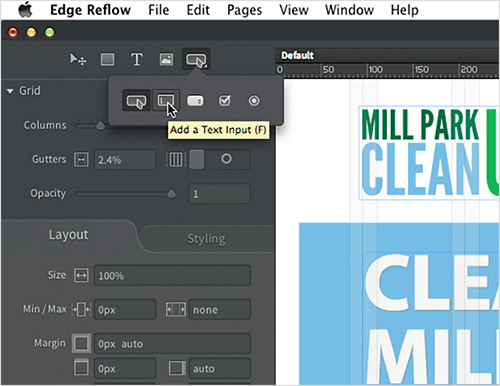This screenshot has width=500, height=386.
Task: Select the Image tool
Action: point(166,59)
